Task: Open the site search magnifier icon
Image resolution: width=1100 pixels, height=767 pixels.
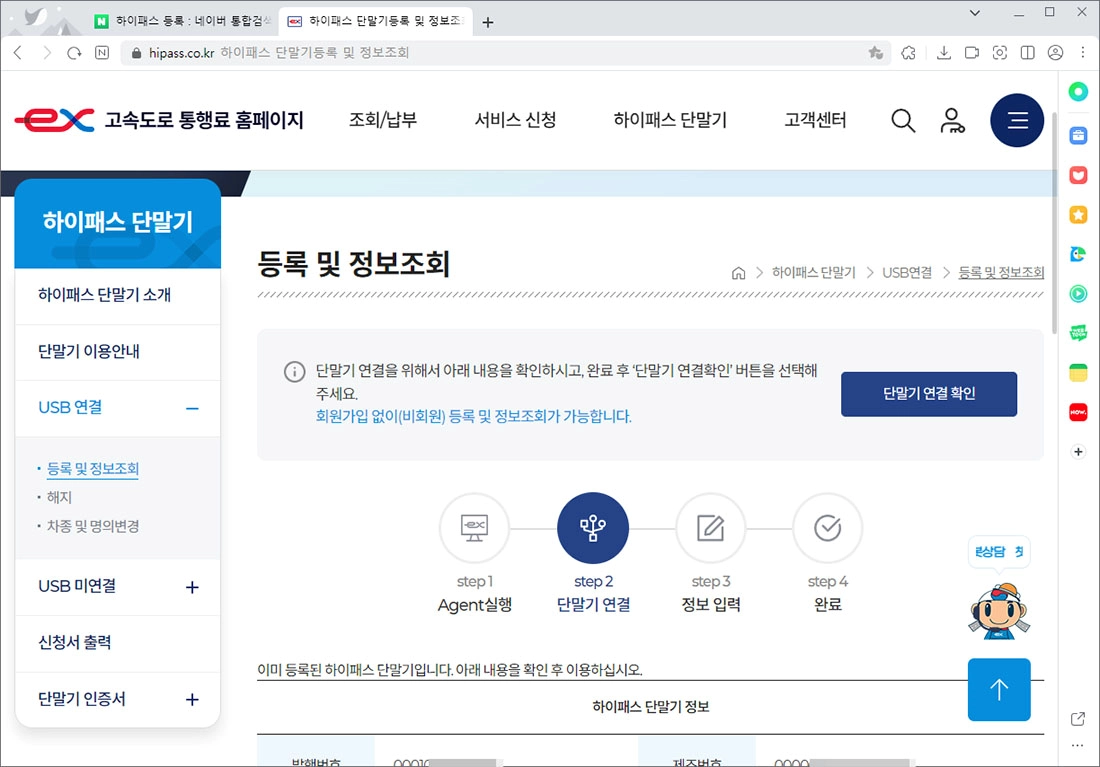Action: [x=903, y=120]
